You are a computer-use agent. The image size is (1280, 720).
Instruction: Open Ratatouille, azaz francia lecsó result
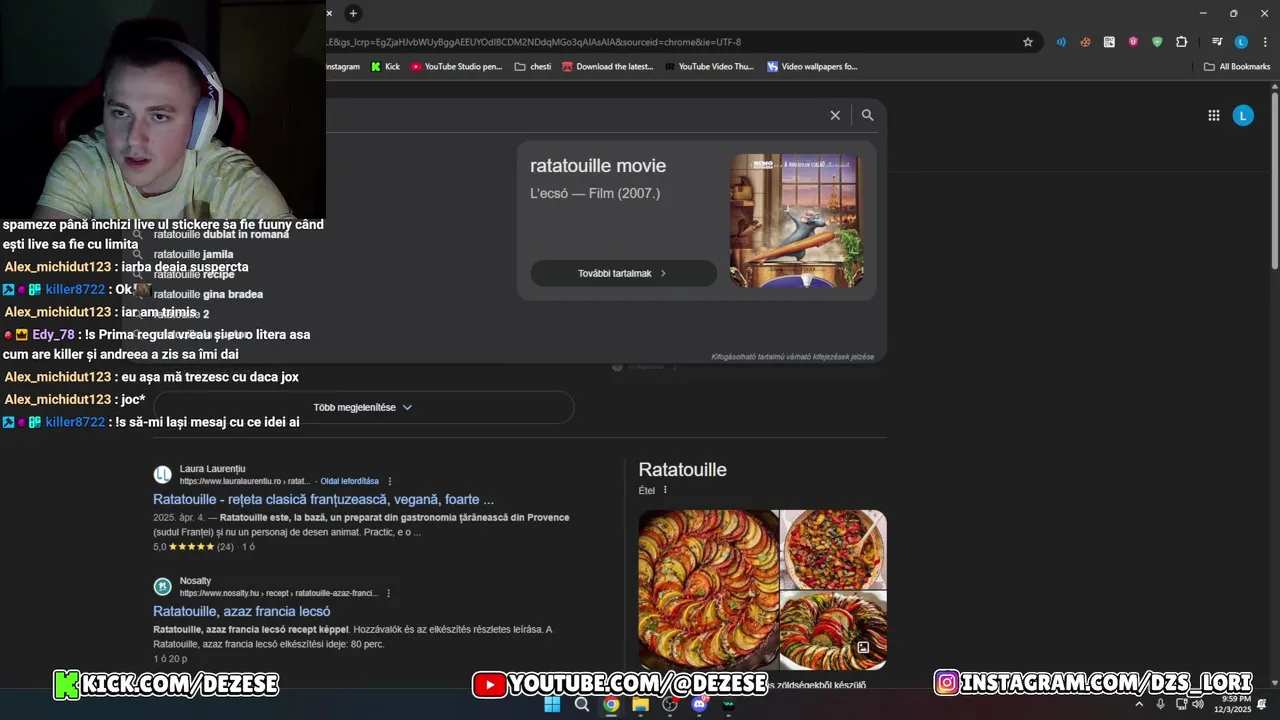click(241, 611)
